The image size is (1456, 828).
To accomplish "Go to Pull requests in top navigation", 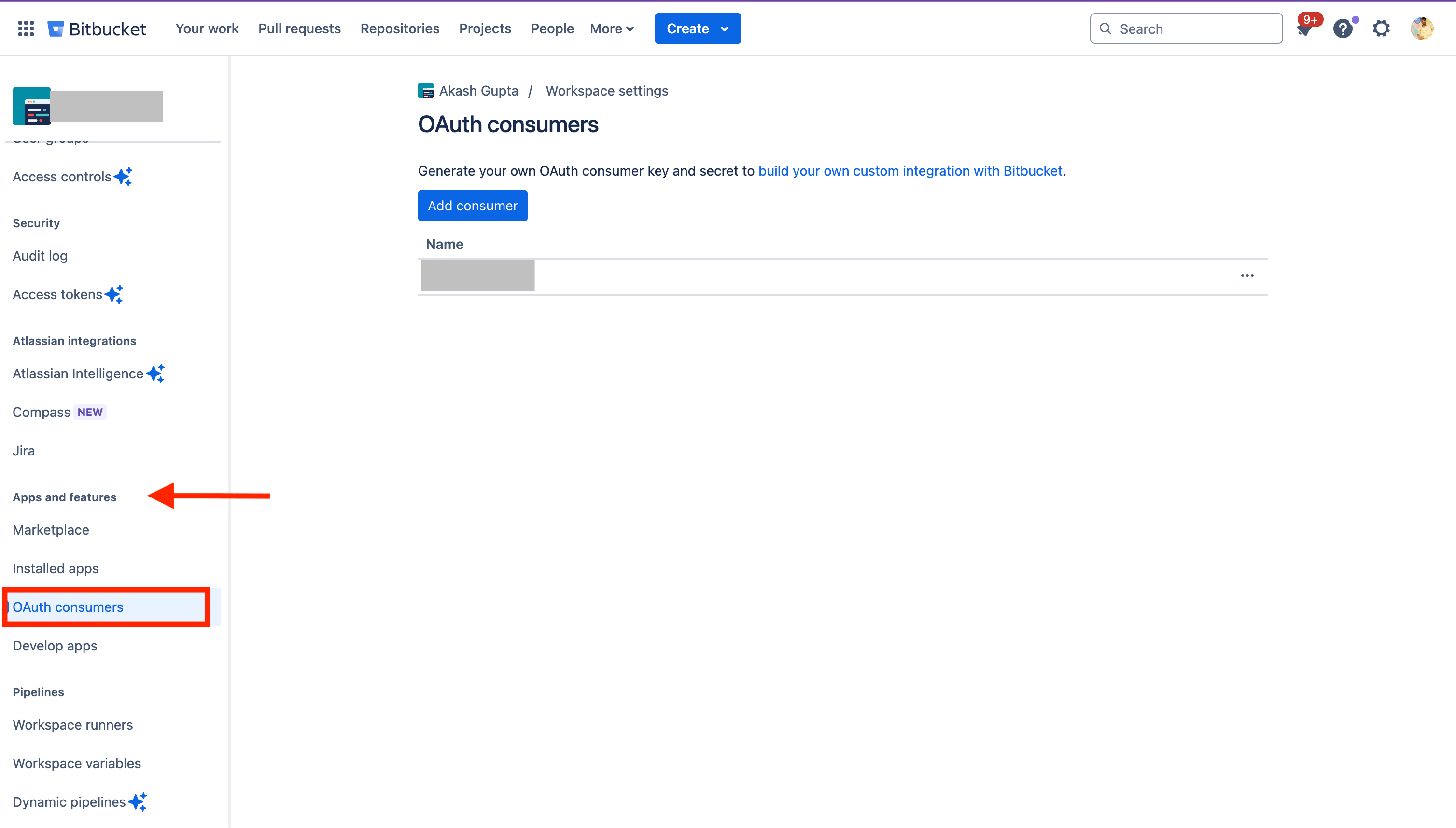I will [299, 28].
